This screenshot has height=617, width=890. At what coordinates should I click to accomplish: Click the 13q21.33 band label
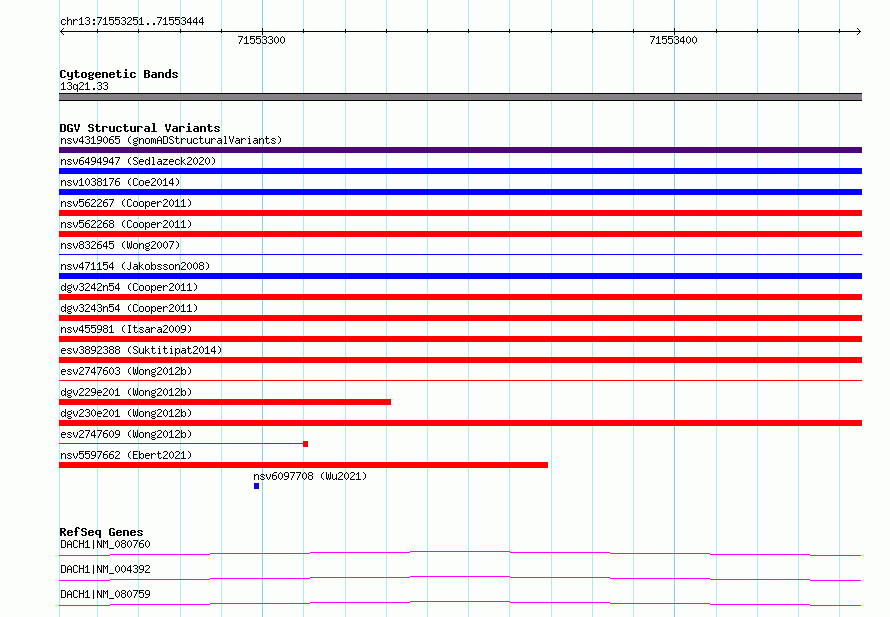[x=84, y=86]
